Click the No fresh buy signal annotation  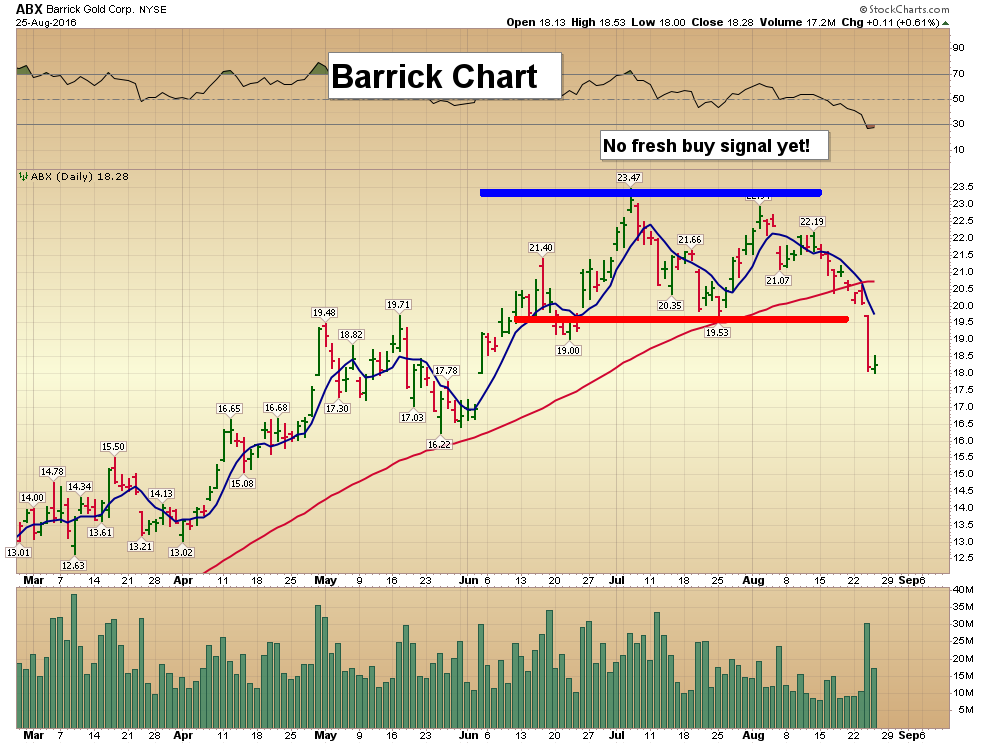tap(713, 145)
